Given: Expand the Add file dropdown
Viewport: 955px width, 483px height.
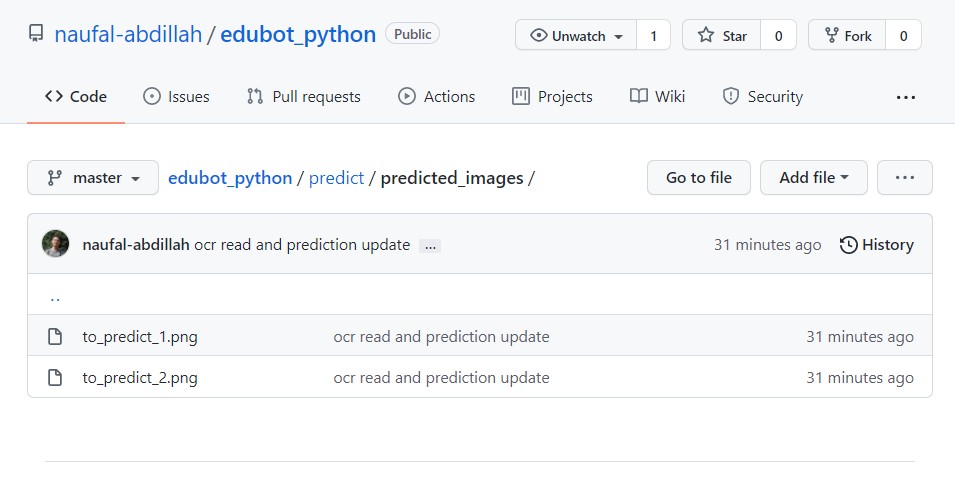Looking at the screenshot, I should pyautogui.click(x=814, y=178).
